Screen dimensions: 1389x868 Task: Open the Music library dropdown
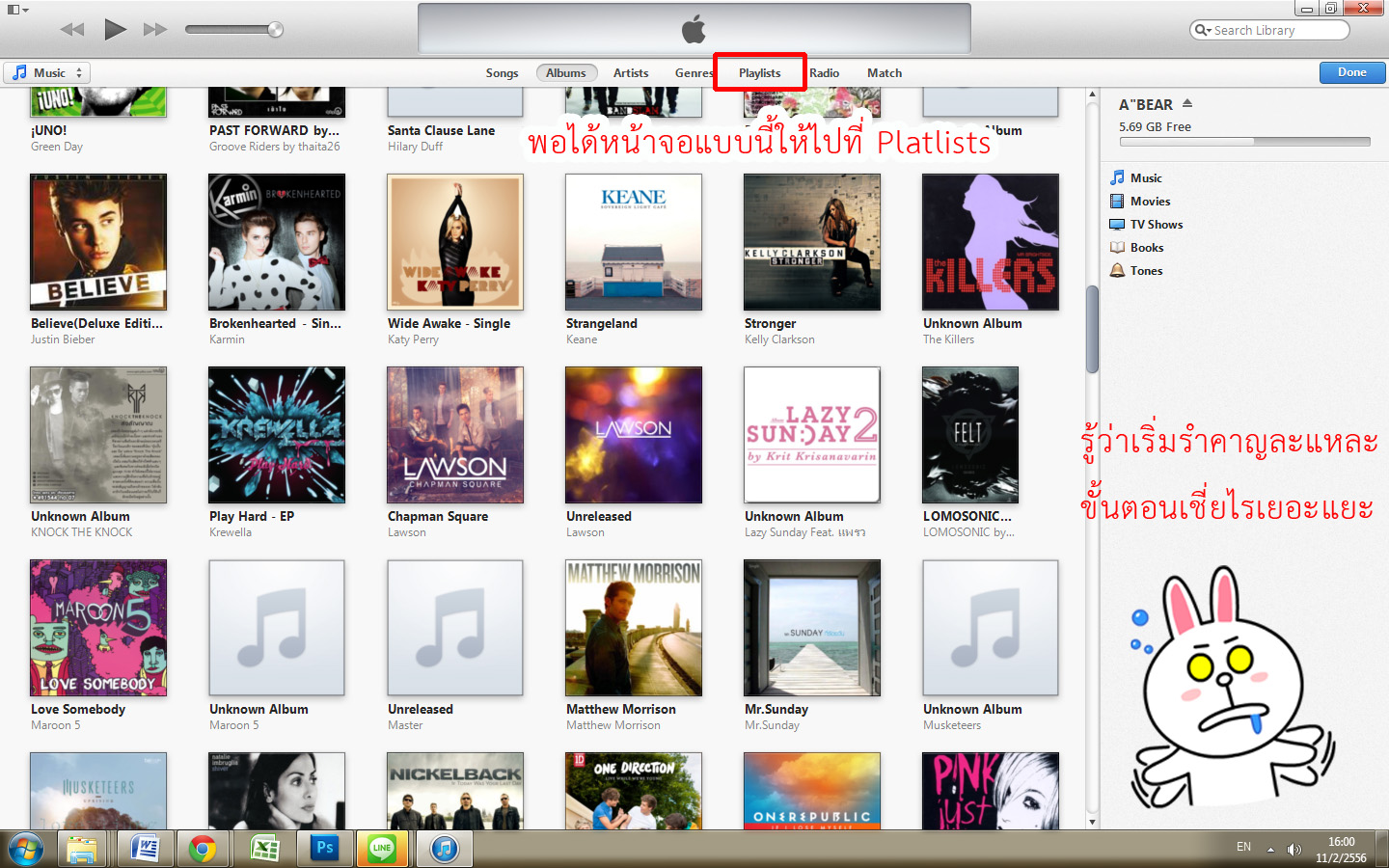(x=47, y=72)
